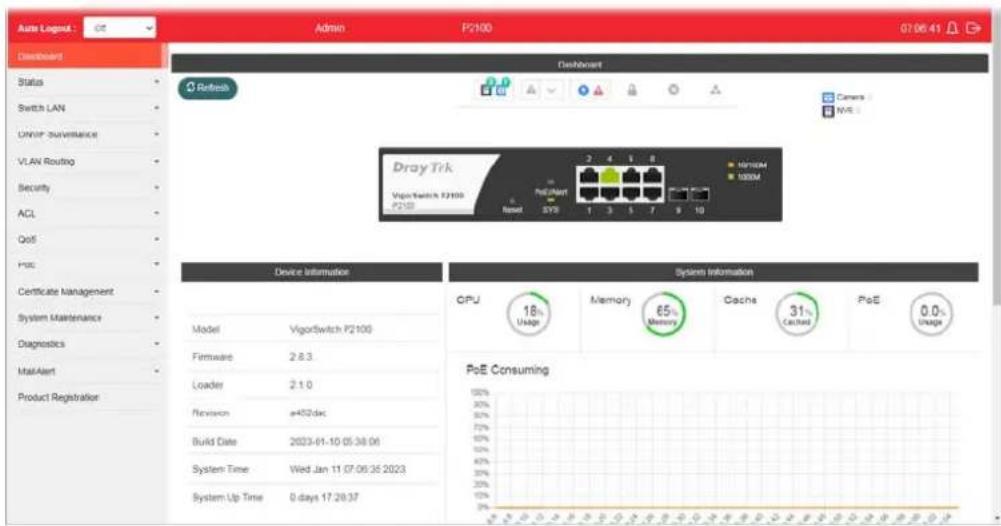Click port 1 on the switch panel
The height and width of the screenshot is (526, 1001).
(589, 193)
